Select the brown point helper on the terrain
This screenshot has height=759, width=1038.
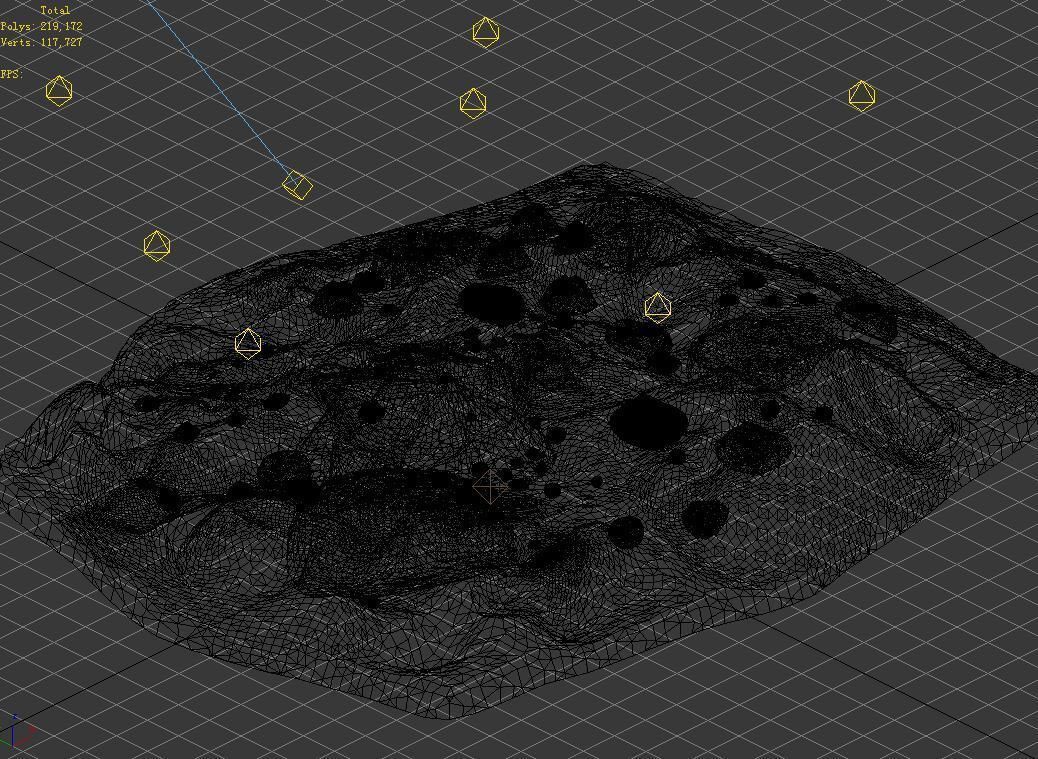tap(489, 486)
